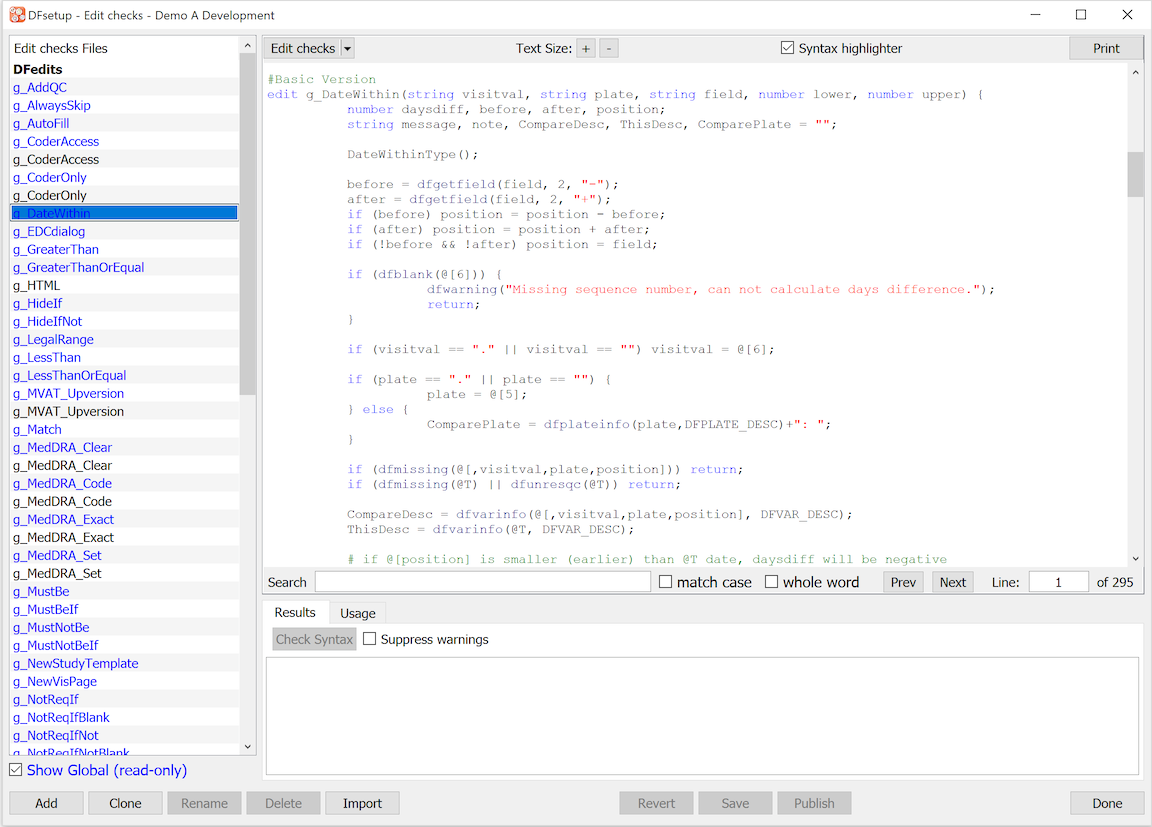Enable whole word search option

coord(772,582)
